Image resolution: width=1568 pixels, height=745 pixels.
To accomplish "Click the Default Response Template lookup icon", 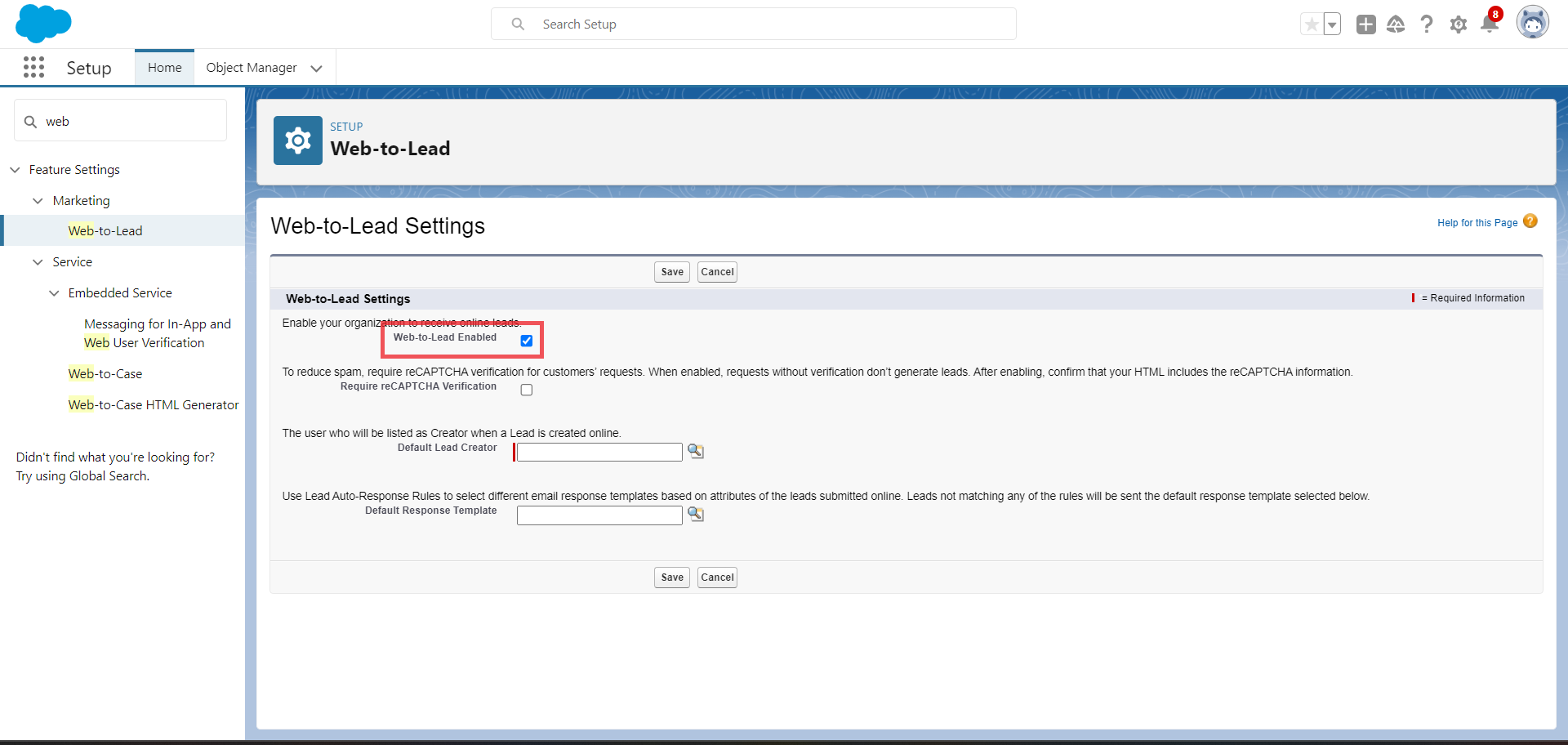I will coord(696,514).
